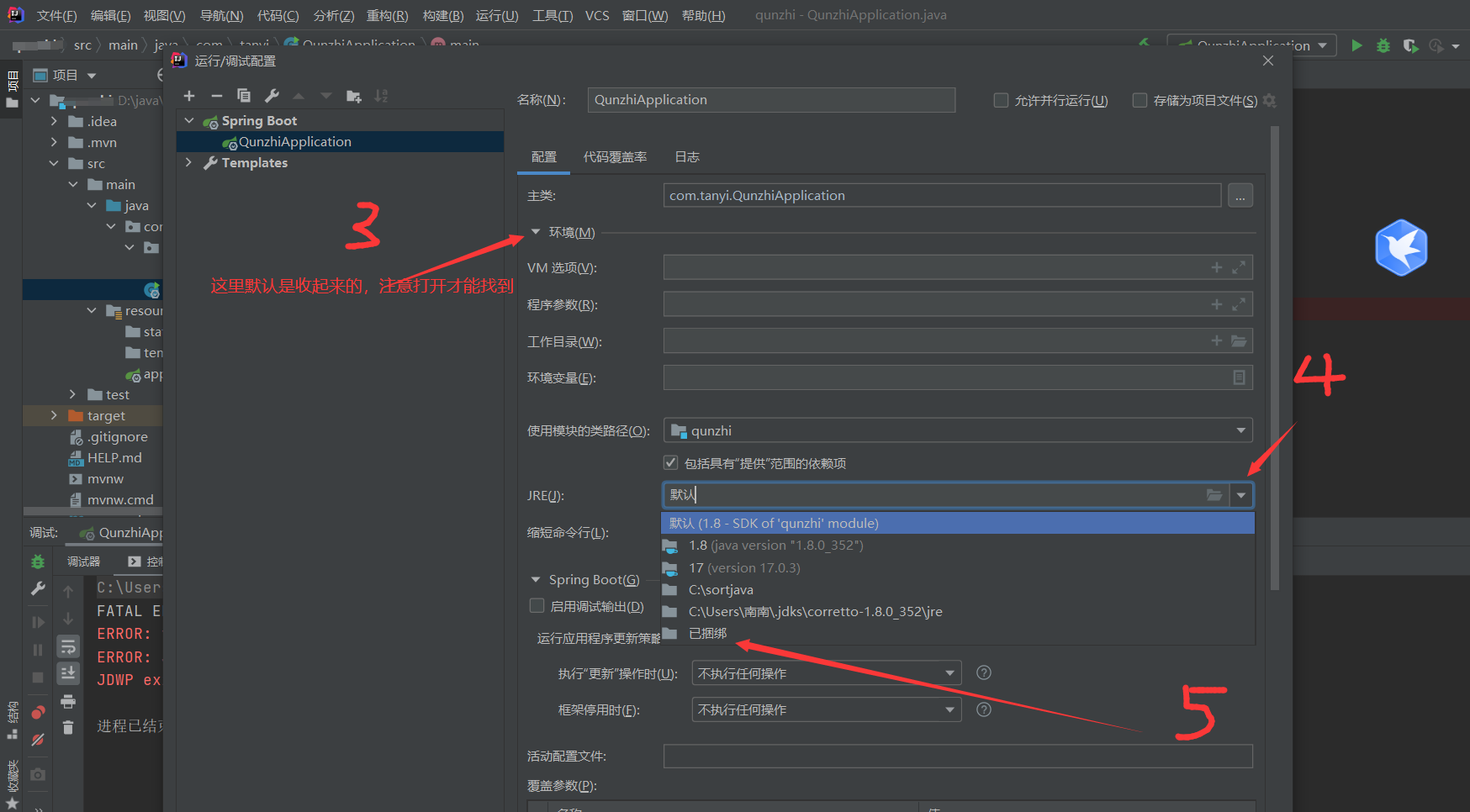
Task: Build project with hammer icon
Action: [1144, 43]
